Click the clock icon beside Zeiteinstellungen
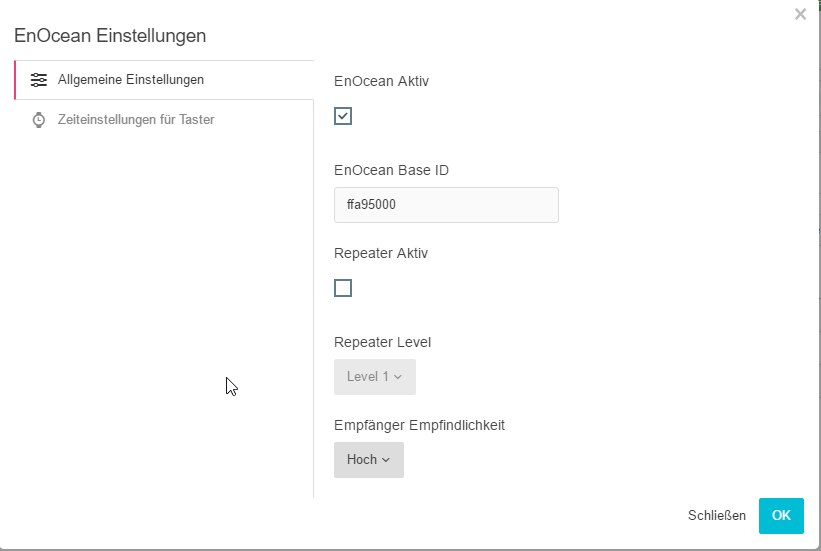 (x=39, y=120)
